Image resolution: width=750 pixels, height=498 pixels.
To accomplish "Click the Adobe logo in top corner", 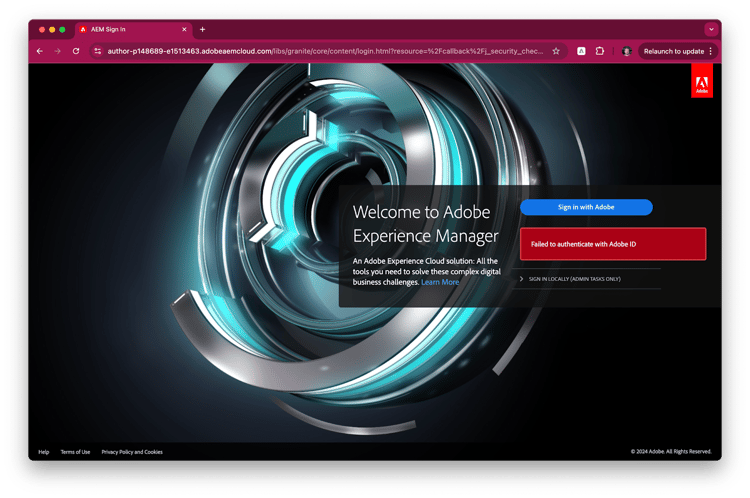I will click(x=702, y=82).
